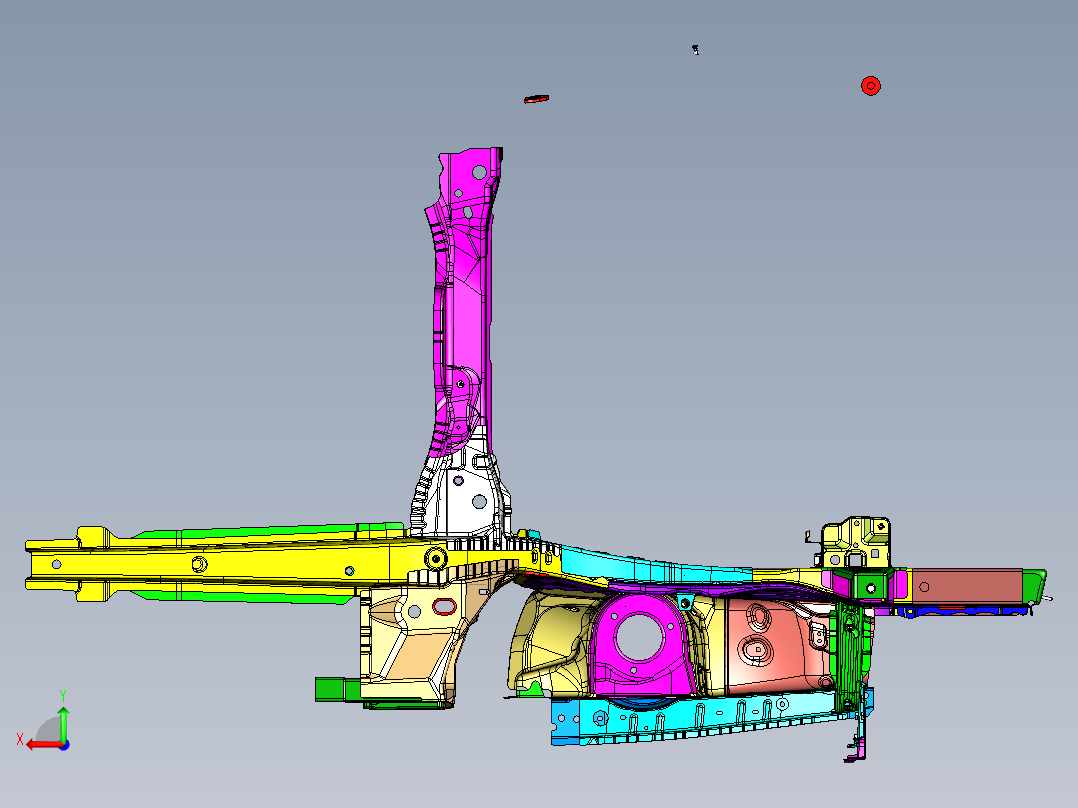Select the green block with center hole
Screen dimensions: 1078x808
pyautogui.click(x=870, y=587)
